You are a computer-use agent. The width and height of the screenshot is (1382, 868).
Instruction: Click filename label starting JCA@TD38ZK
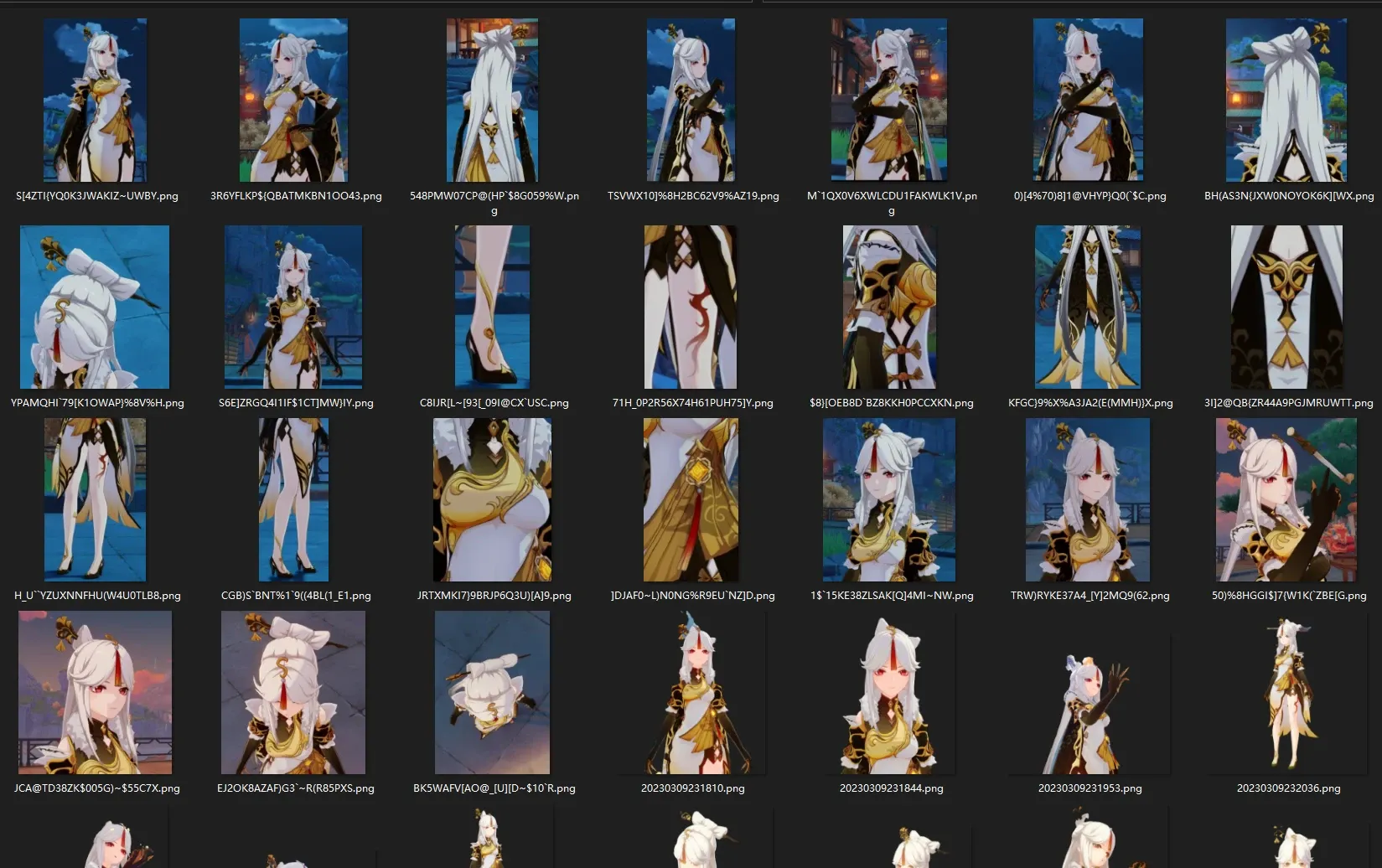point(97,788)
